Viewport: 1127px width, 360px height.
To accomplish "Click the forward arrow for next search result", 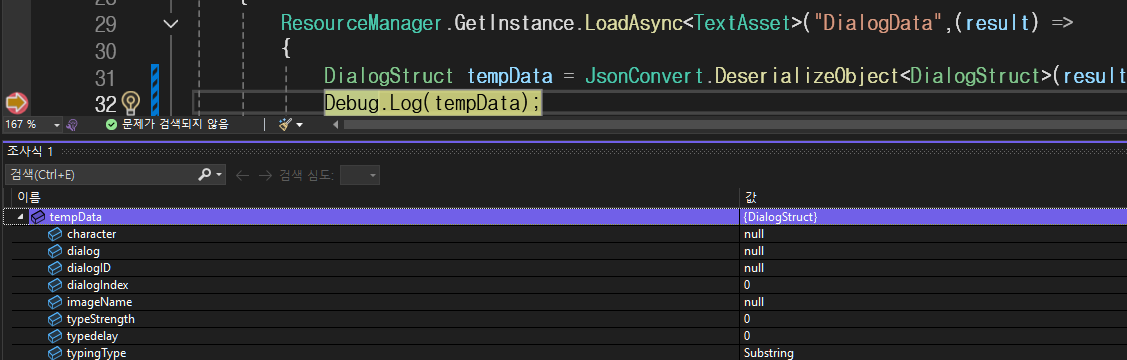I will (x=265, y=175).
